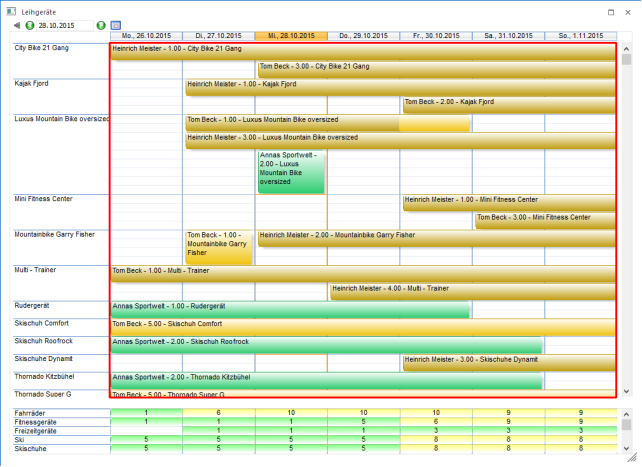Click the Mini Fitness Center row label
Screen dimensions: 642x467
point(43,199)
